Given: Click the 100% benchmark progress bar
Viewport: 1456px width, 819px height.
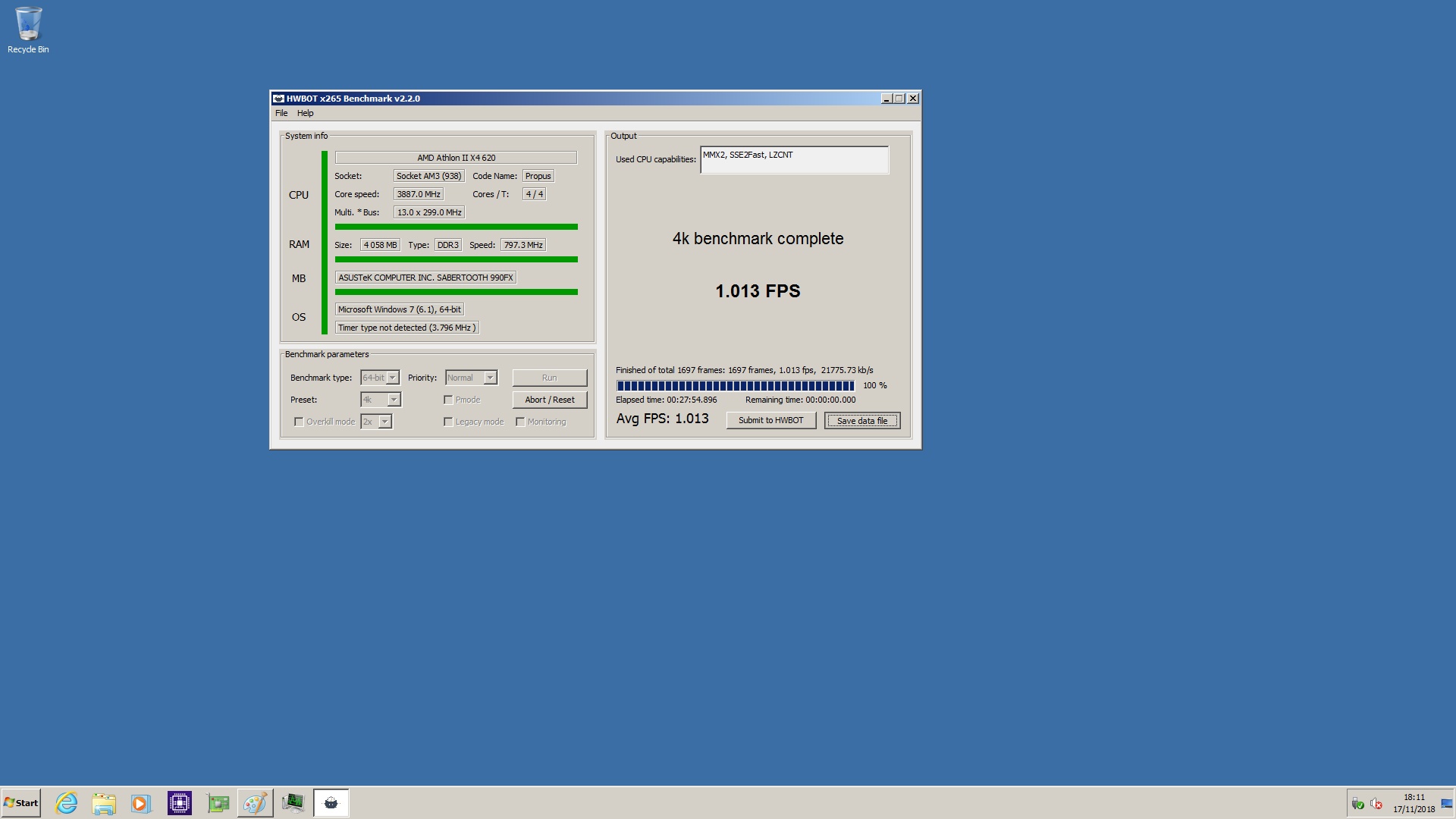Looking at the screenshot, I should (736, 385).
